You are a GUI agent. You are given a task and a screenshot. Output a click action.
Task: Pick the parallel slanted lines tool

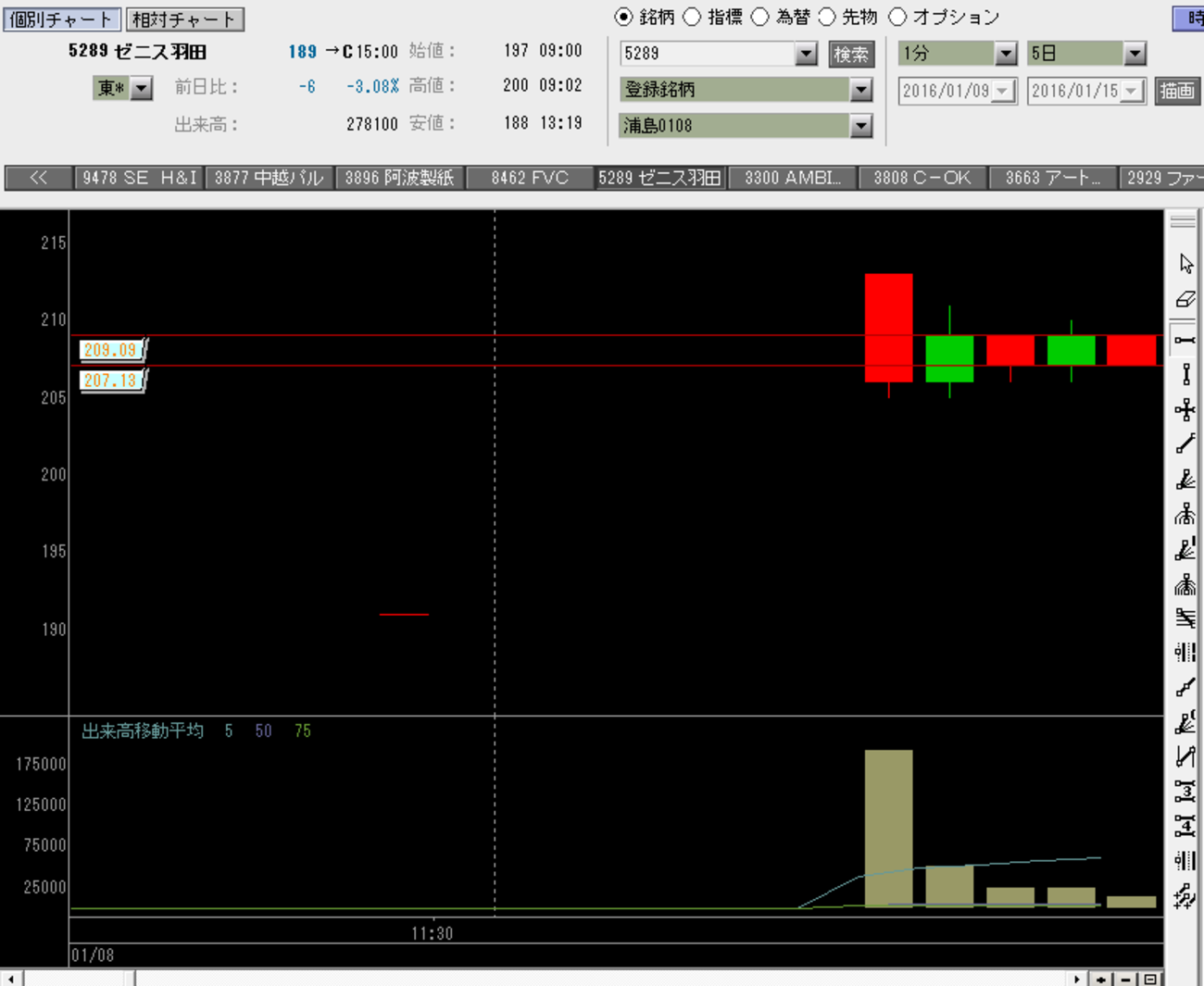1185,618
